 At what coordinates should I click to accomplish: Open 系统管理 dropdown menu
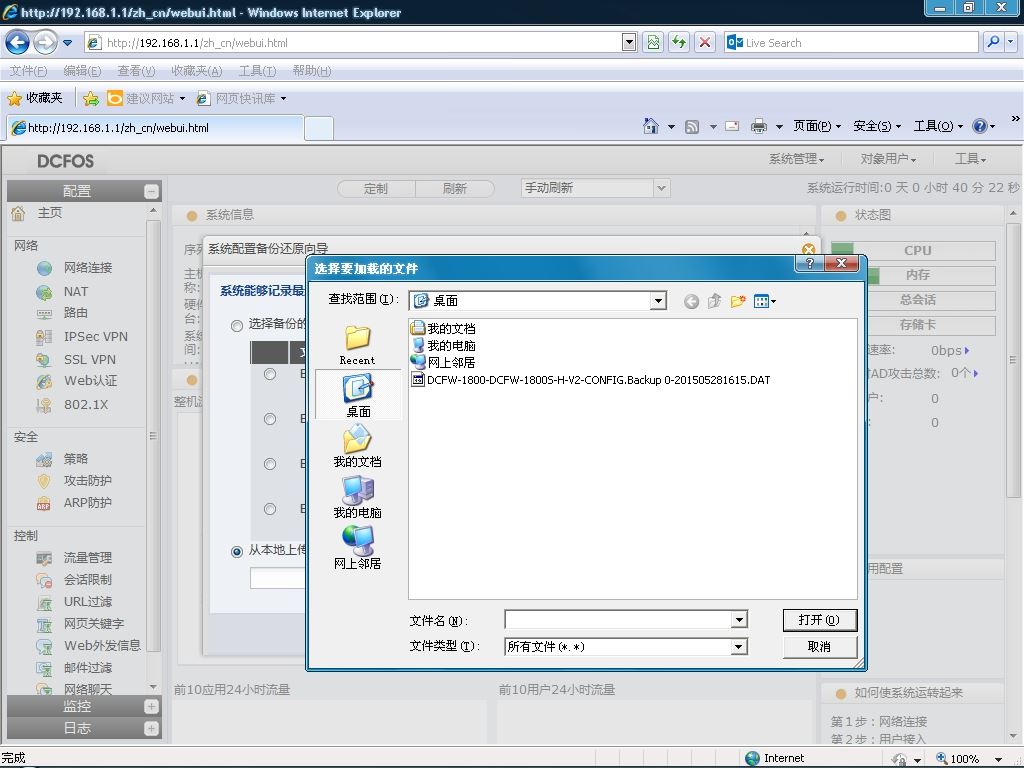click(x=796, y=159)
